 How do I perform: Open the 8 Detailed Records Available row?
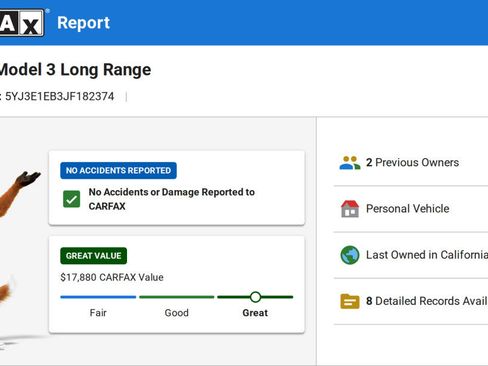[411, 301]
